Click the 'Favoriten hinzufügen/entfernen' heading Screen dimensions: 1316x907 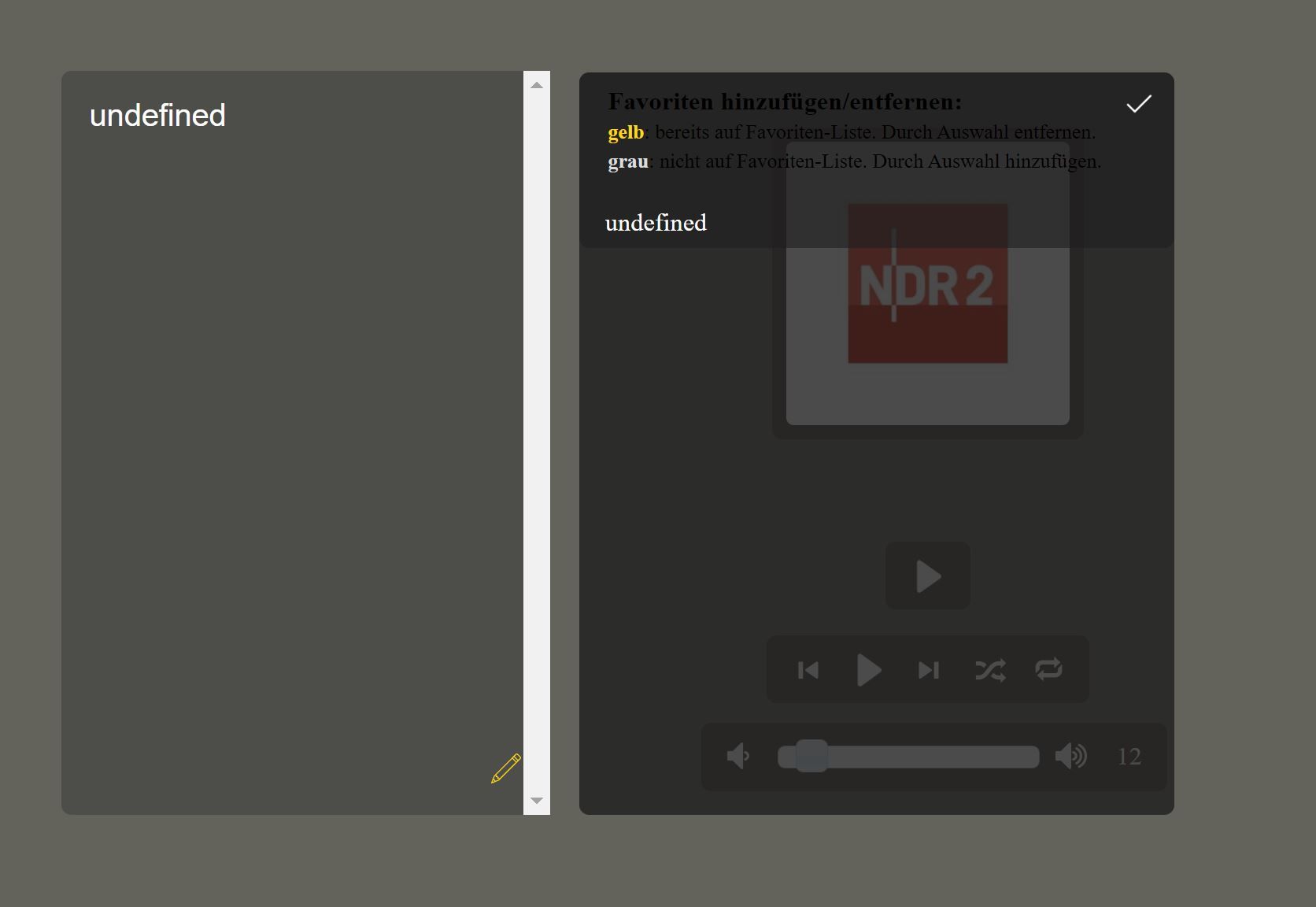coord(785,102)
